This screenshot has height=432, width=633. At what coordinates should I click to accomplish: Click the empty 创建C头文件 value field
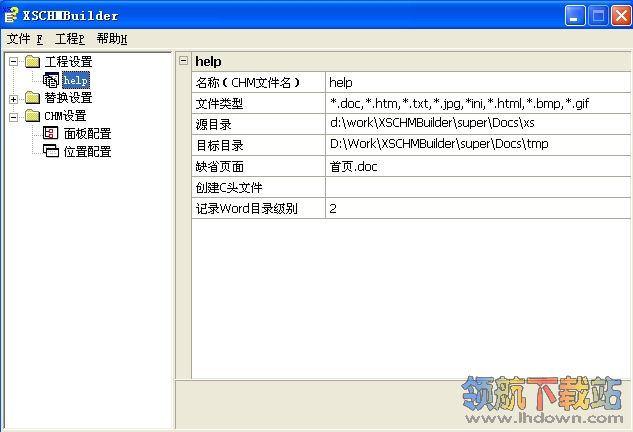pyautogui.click(x=478, y=187)
